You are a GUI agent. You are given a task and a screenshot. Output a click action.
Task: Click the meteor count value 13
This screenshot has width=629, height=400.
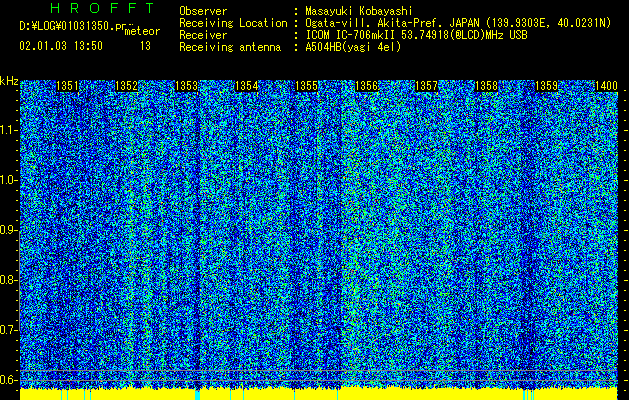click(x=145, y=46)
